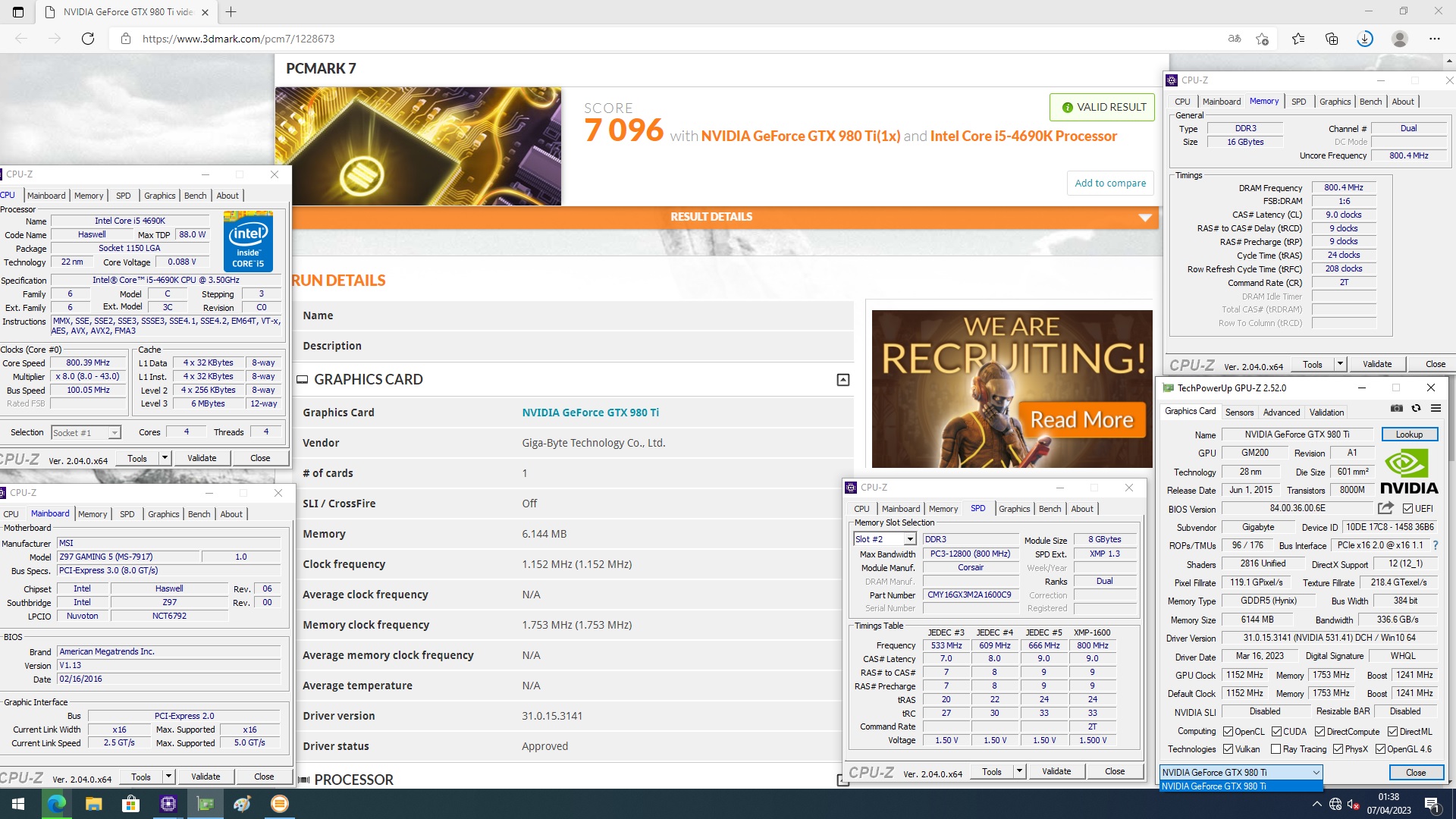Toggle the OpenCL checkbox
The height and width of the screenshot is (819, 1456).
(1228, 732)
